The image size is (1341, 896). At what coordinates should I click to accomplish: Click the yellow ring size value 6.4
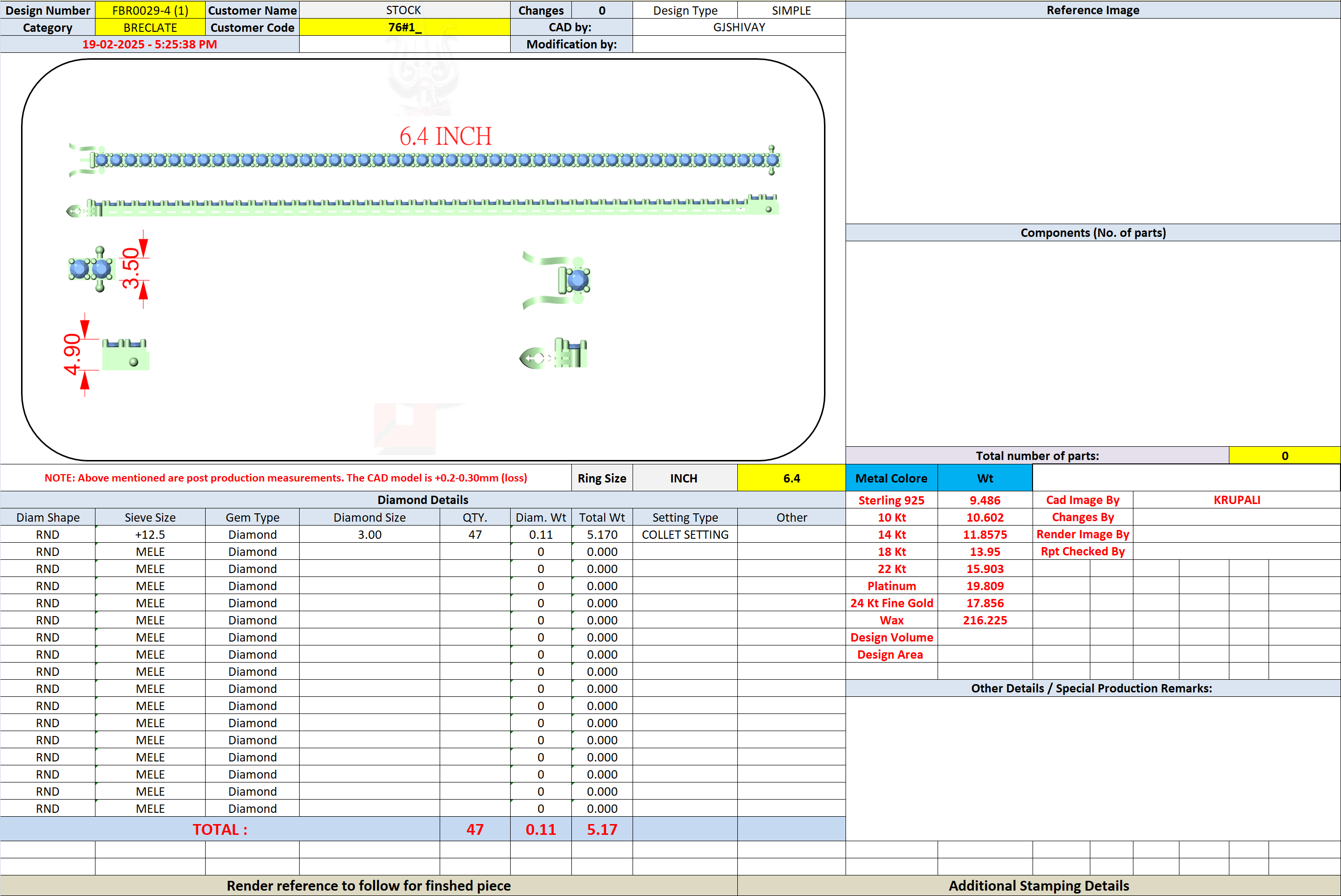pyautogui.click(x=791, y=478)
